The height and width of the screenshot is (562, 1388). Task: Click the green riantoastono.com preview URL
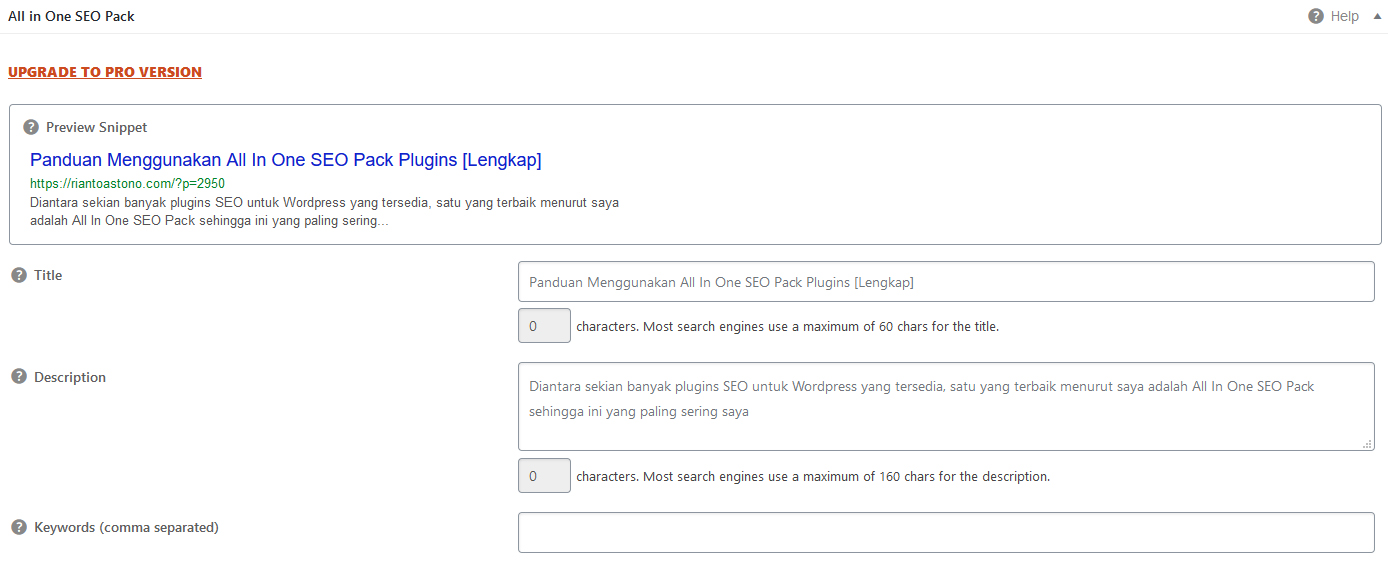pyautogui.click(x=127, y=184)
